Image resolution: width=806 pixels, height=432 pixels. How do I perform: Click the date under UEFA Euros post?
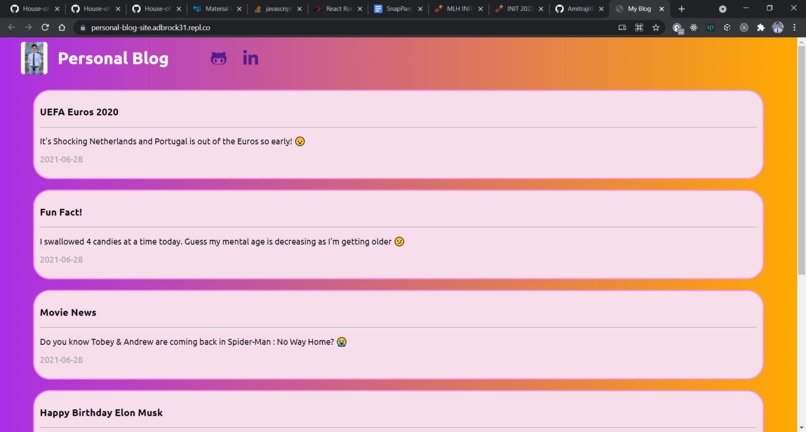(61, 159)
